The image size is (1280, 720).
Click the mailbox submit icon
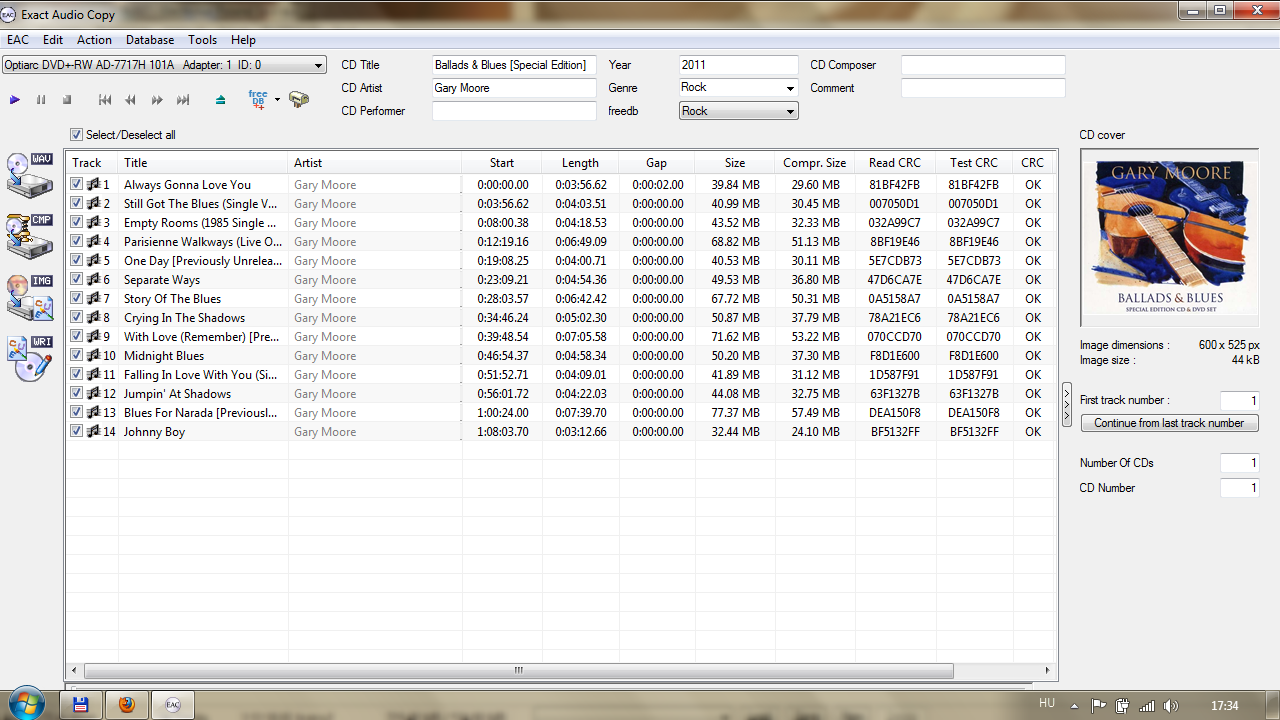(x=299, y=100)
